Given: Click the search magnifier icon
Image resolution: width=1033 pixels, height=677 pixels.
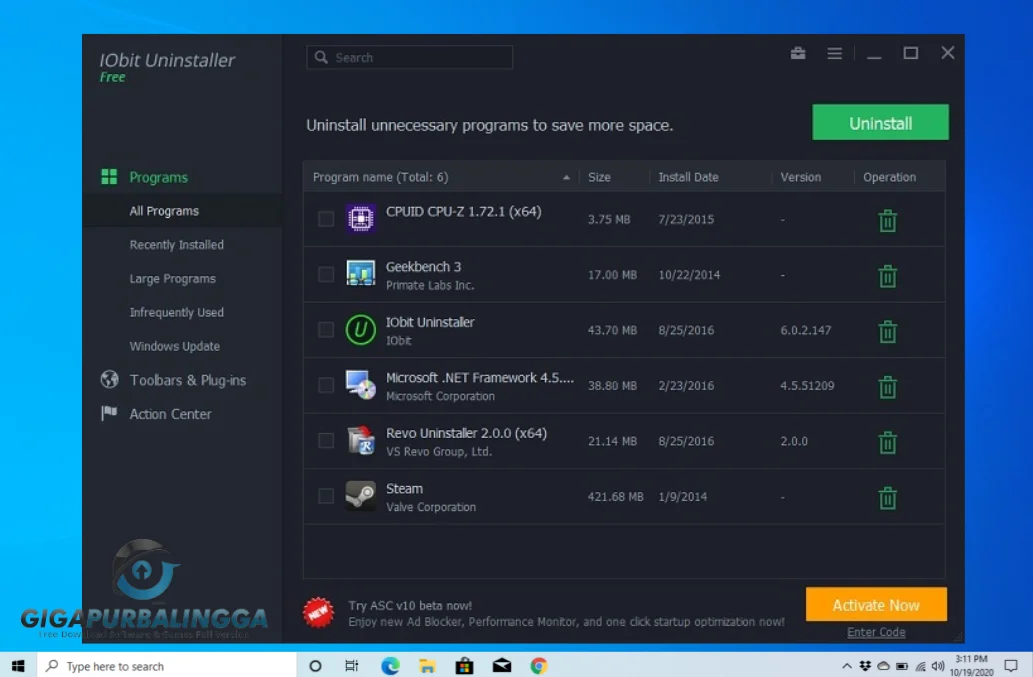Looking at the screenshot, I should coord(321,57).
